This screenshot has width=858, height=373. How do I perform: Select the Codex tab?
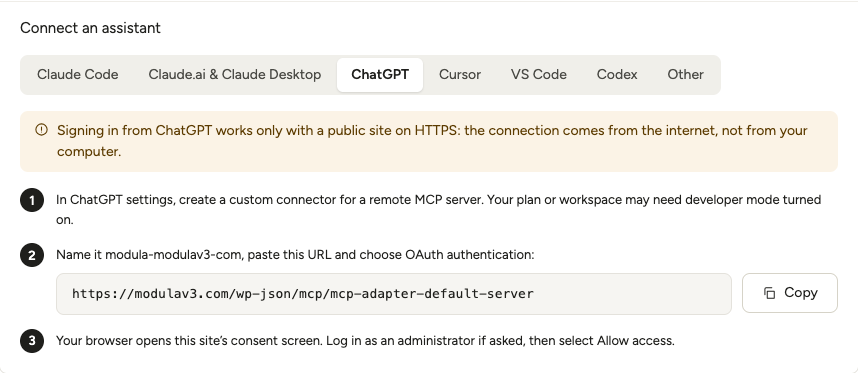[x=617, y=74]
